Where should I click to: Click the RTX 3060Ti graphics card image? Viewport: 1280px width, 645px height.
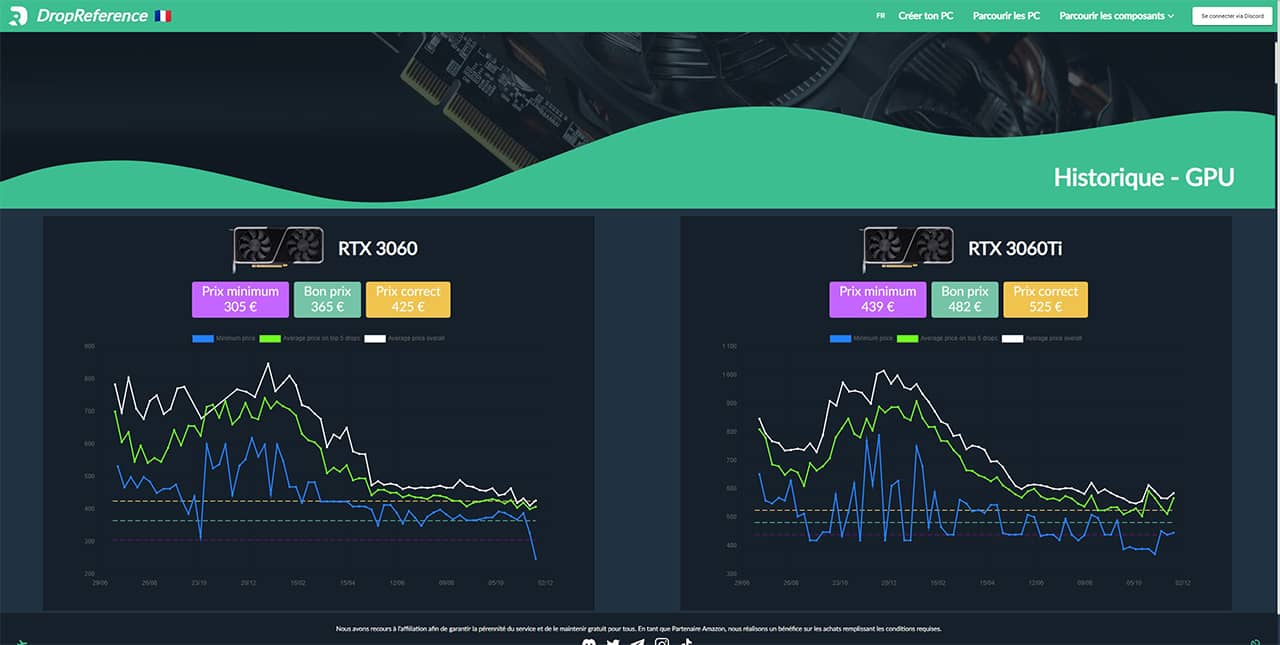pos(909,249)
